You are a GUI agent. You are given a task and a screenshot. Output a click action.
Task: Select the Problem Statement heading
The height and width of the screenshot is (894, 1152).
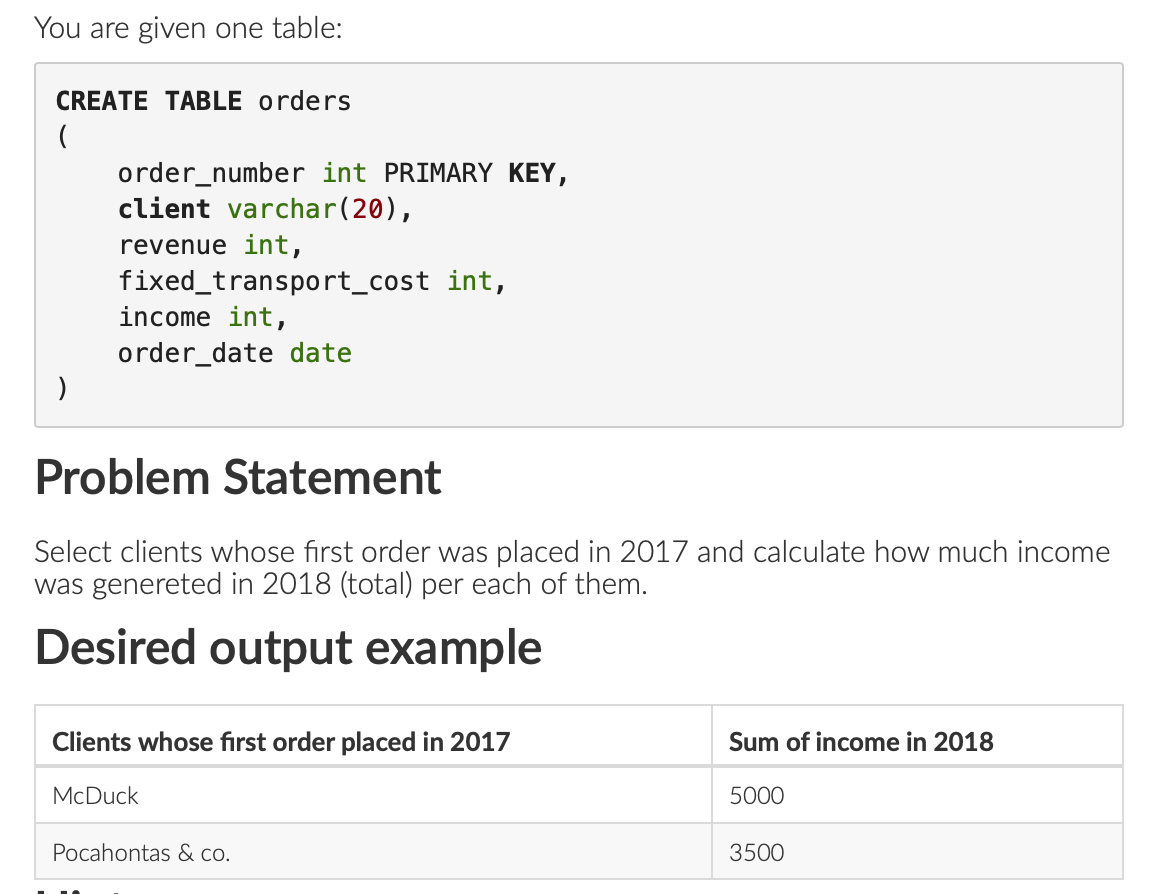click(237, 477)
